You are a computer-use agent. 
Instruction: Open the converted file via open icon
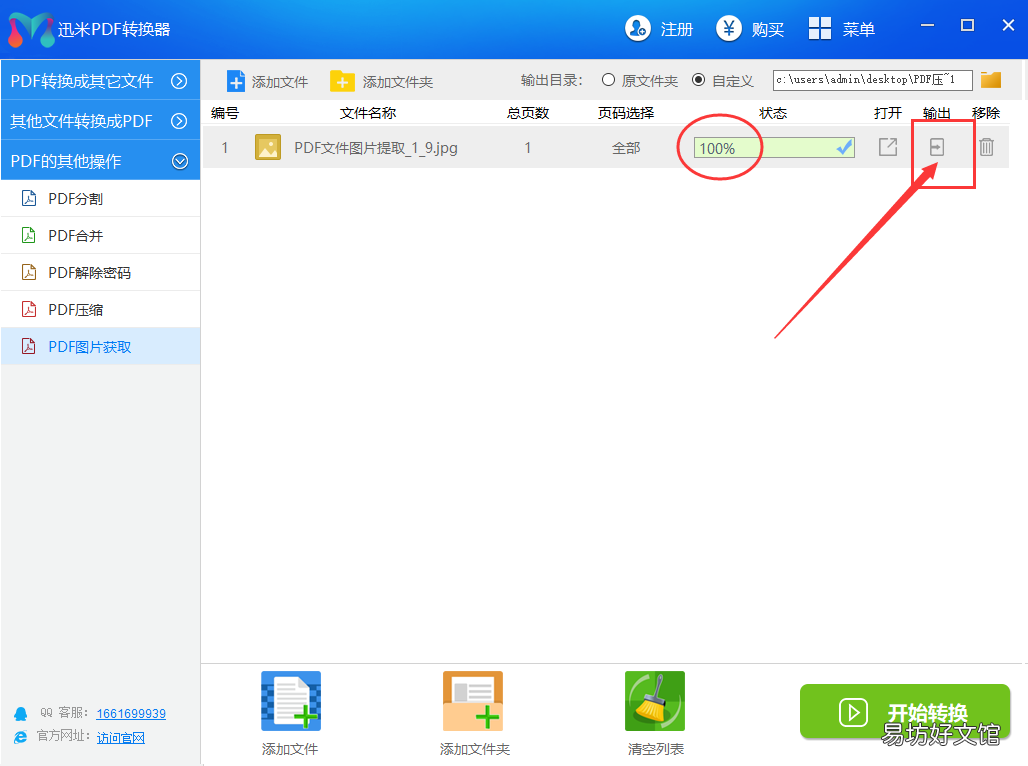click(888, 147)
